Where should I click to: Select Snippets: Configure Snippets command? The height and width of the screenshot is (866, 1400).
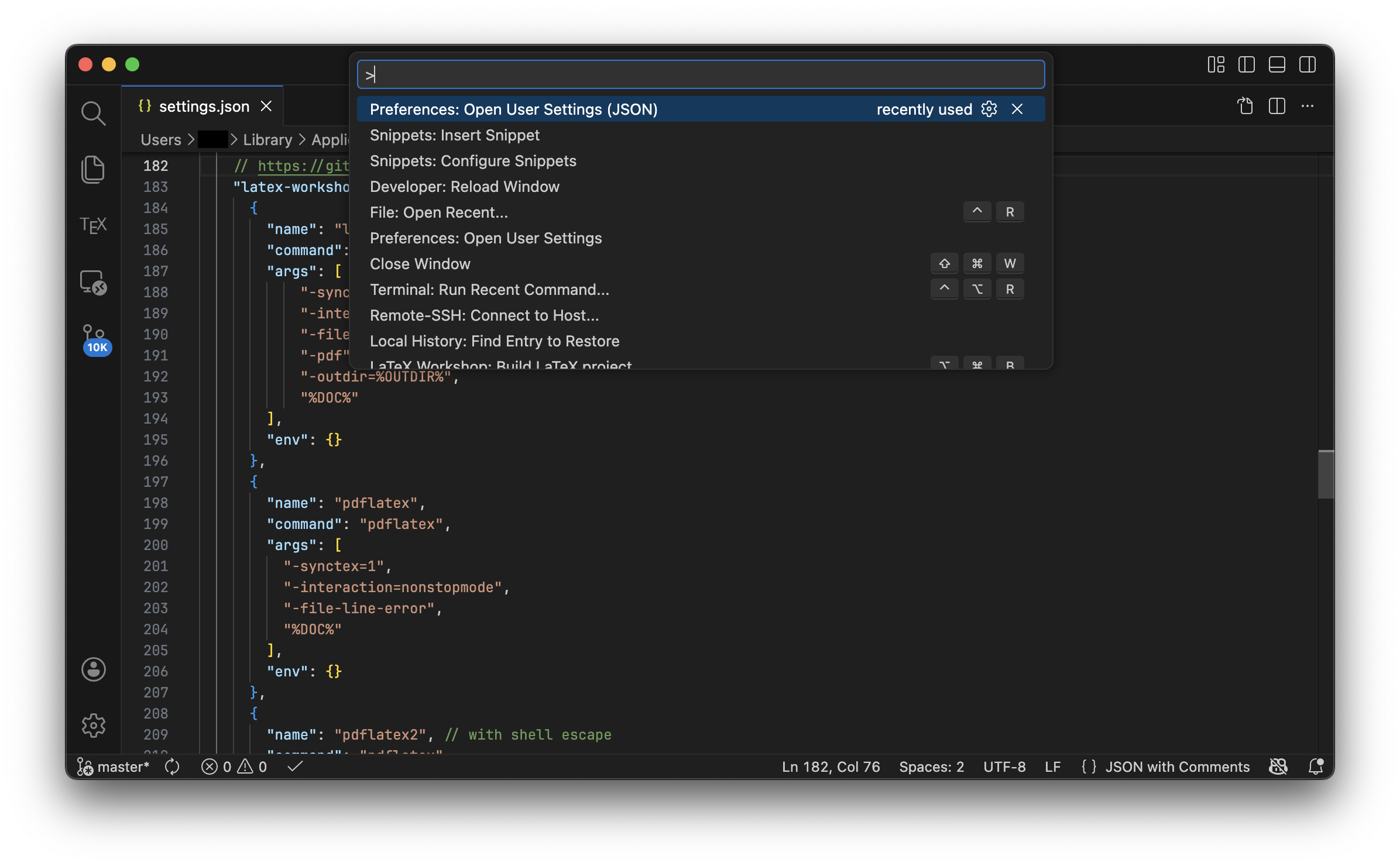pyautogui.click(x=473, y=161)
